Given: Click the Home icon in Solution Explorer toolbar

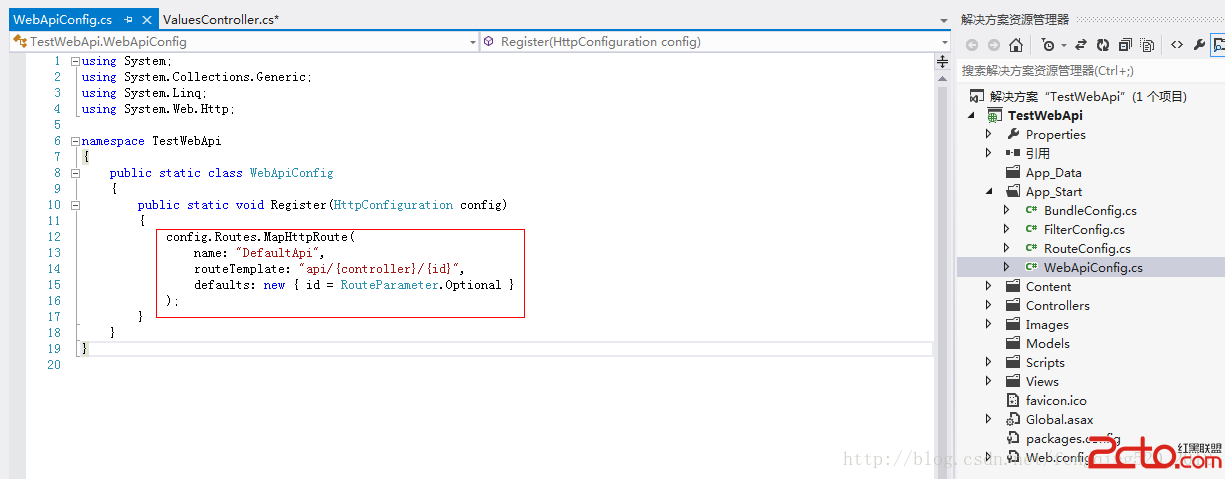Looking at the screenshot, I should click(1016, 45).
